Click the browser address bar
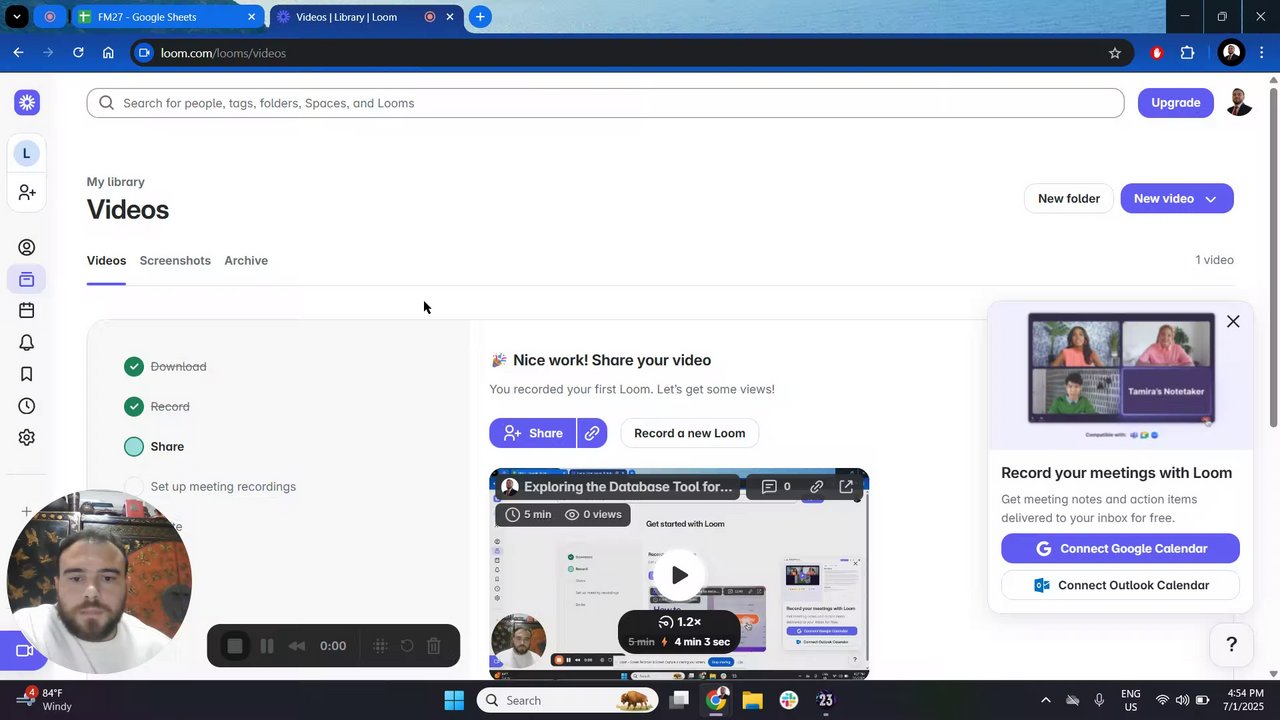Screen dimensions: 1280x720 [630, 53]
